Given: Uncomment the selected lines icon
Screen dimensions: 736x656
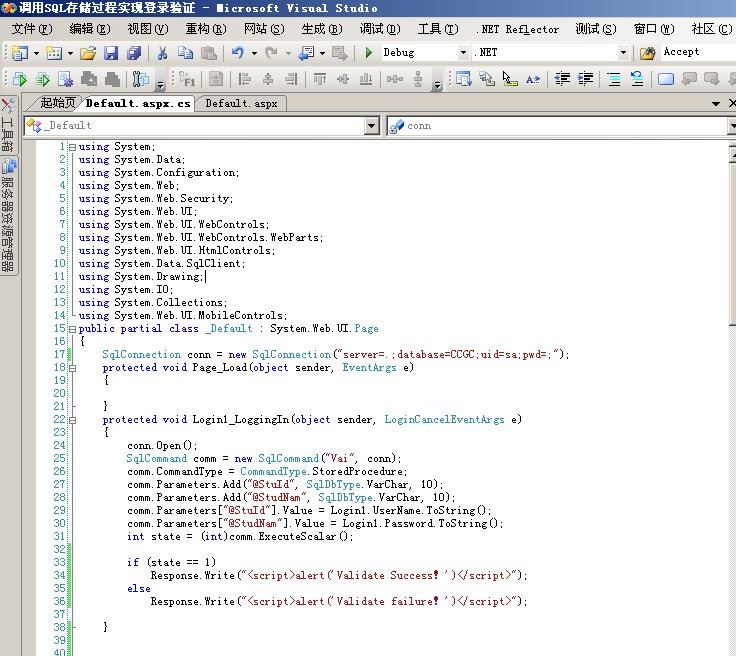Looking at the screenshot, I should coord(637,79).
